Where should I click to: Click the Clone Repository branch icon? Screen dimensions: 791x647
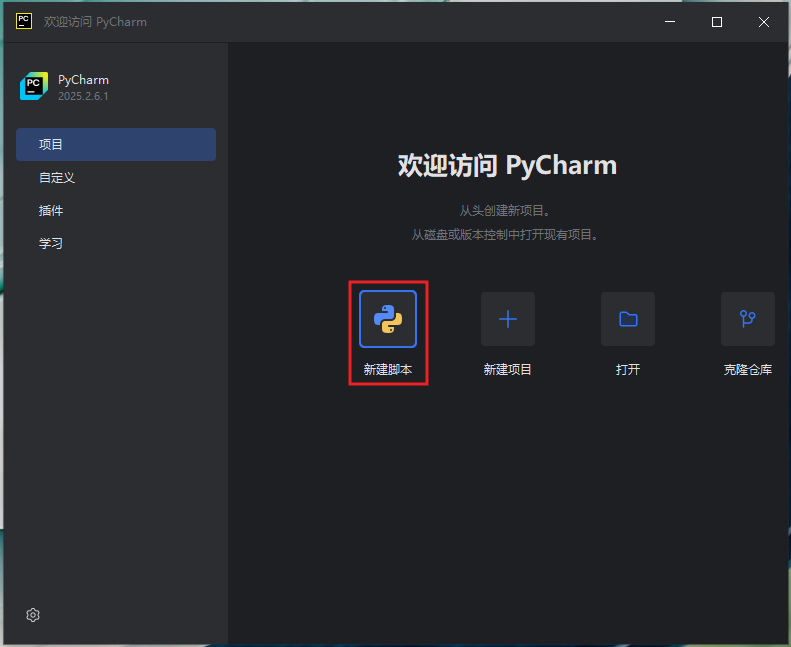click(x=748, y=319)
